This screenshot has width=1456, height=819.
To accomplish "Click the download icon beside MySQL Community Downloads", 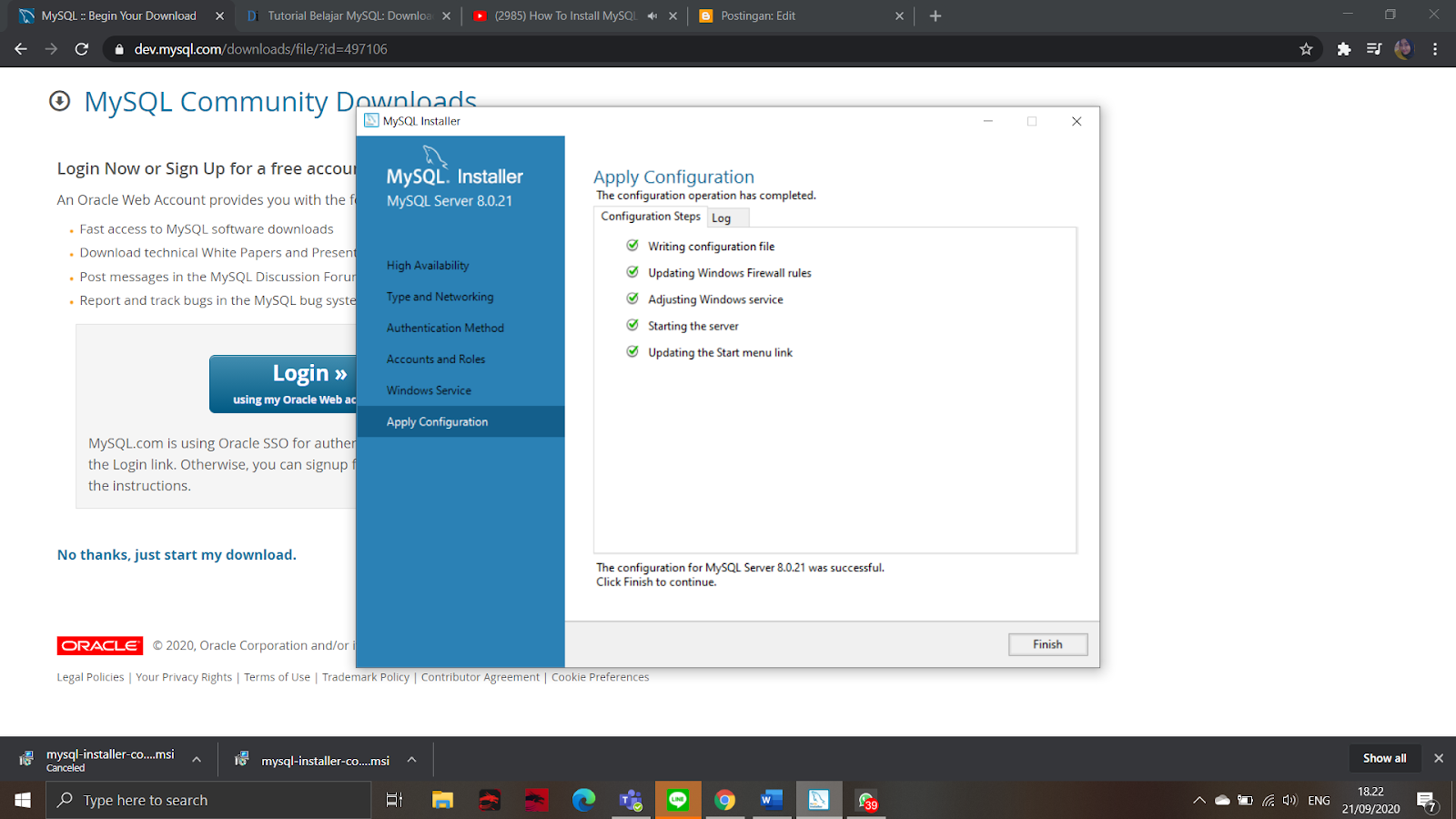I will click(x=59, y=101).
